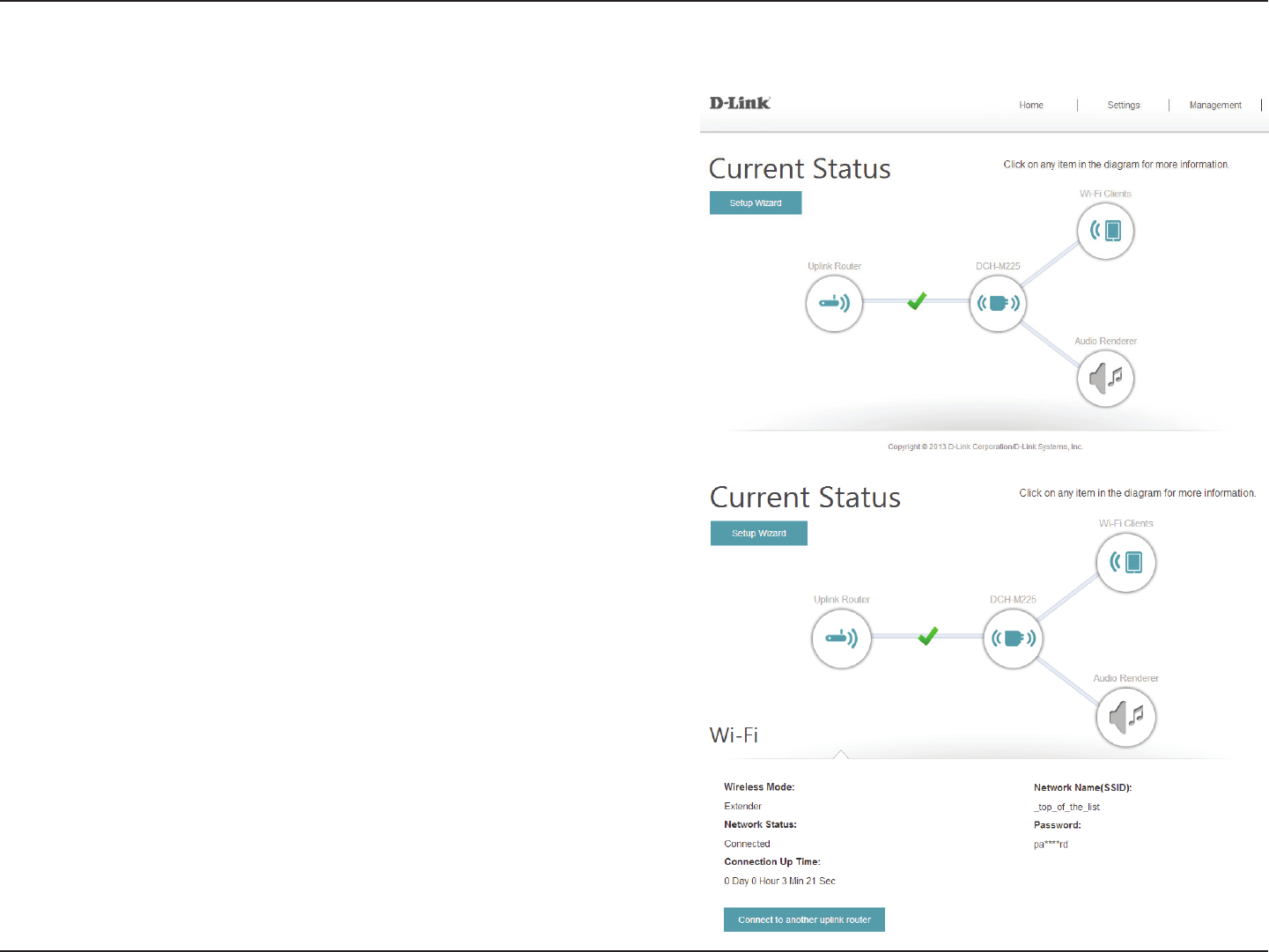The image size is (1269, 952).
Task: Open Wi-Fi Clients icon in the lower diagram
Action: 1126,562
